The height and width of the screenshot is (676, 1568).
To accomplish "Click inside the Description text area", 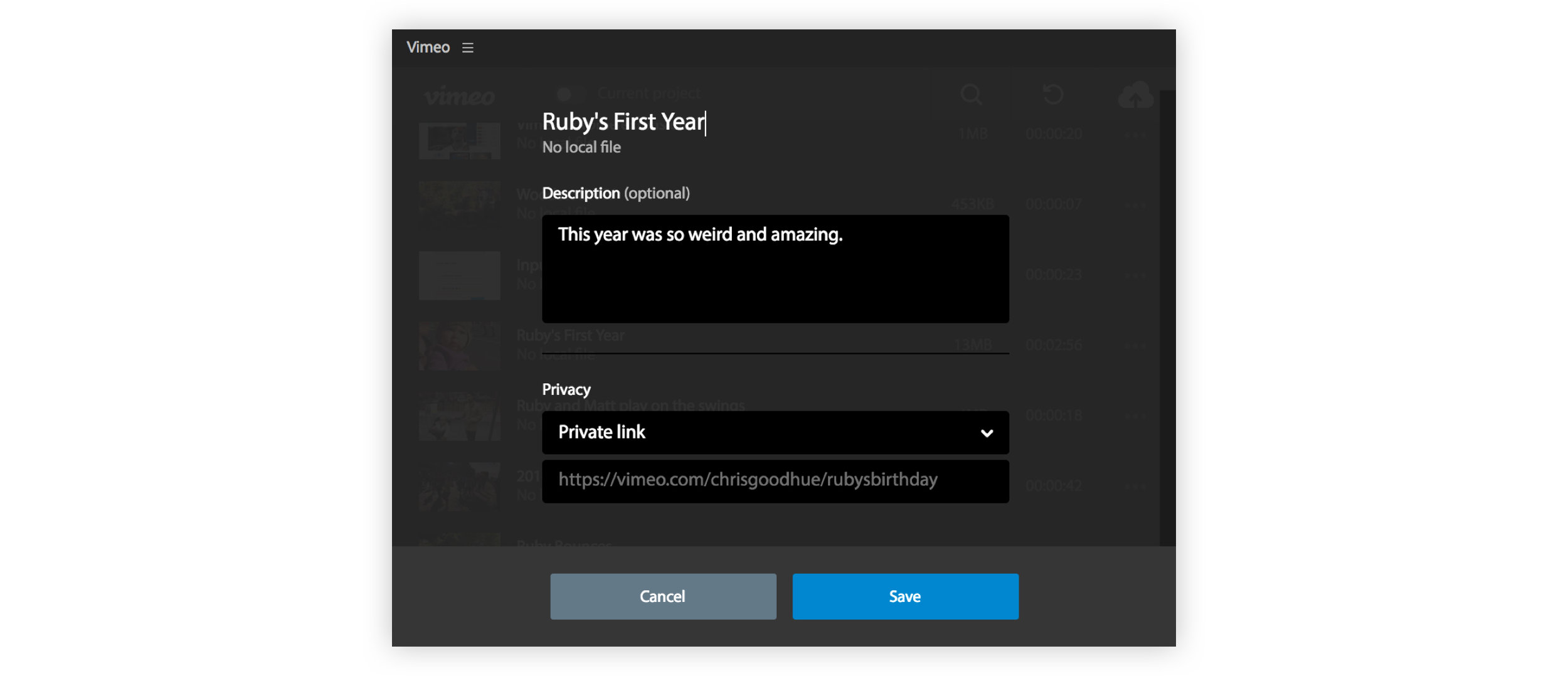I will 775,269.
